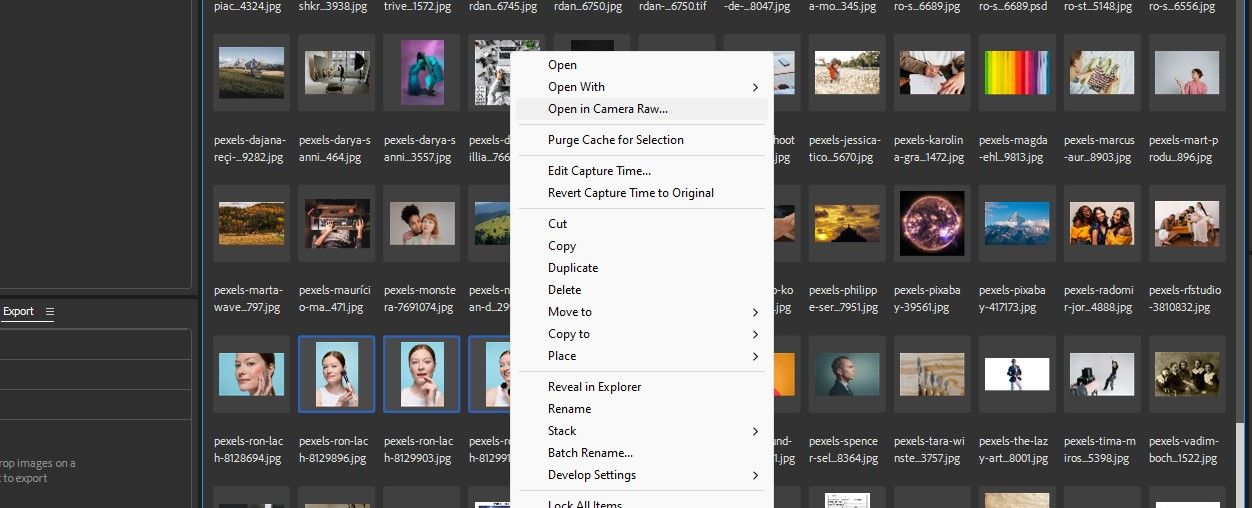Select the golden sunset silhouette thumbnail
The height and width of the screenshot is (508, 1252).
tap(847, 223)
